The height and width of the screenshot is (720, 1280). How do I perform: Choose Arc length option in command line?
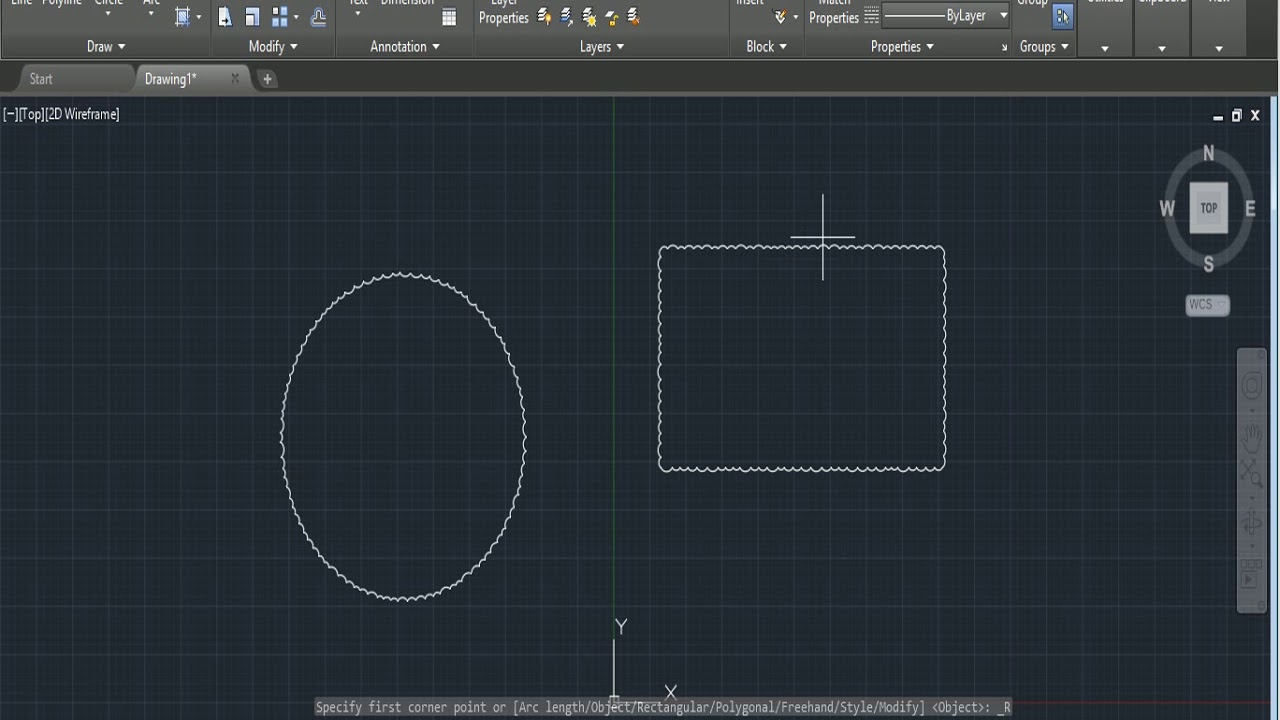[552, 707]
